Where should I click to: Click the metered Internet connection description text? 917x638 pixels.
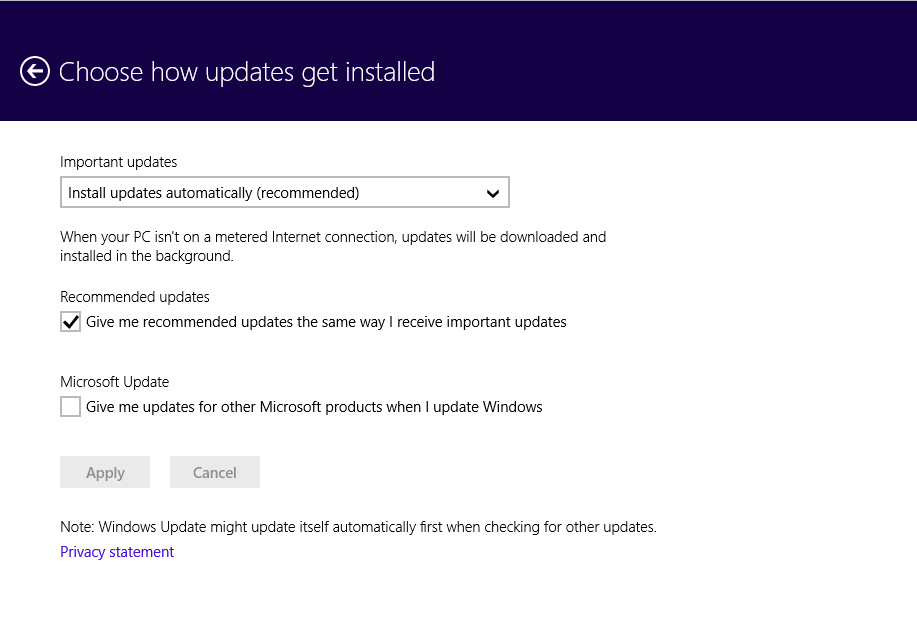[x=333, y=246]
